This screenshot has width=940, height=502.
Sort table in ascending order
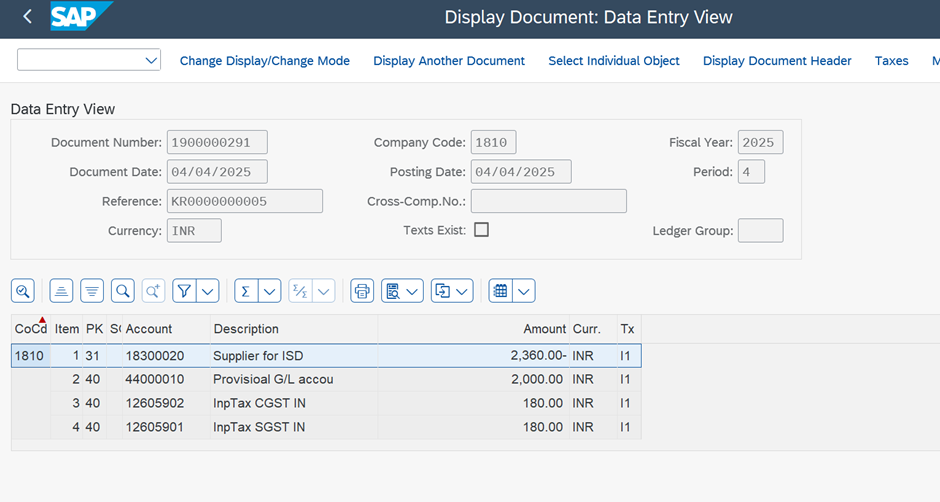[61, 291]
